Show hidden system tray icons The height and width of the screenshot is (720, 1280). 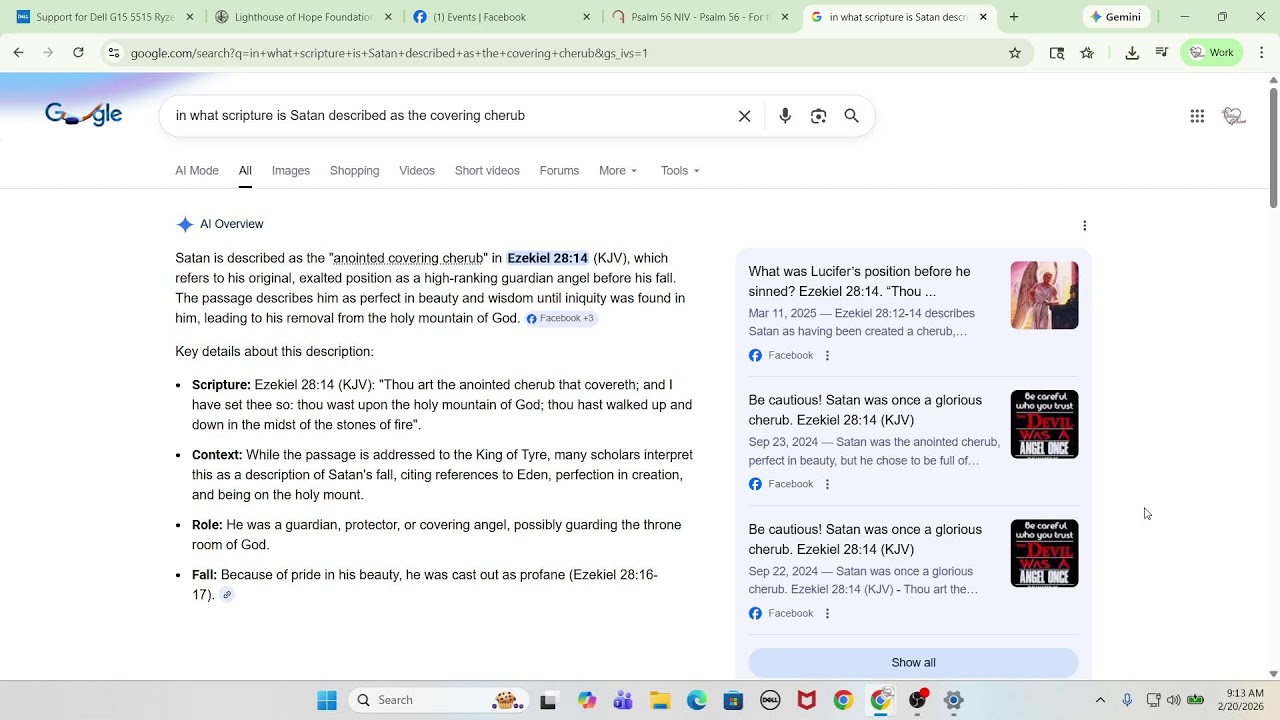1101,700
